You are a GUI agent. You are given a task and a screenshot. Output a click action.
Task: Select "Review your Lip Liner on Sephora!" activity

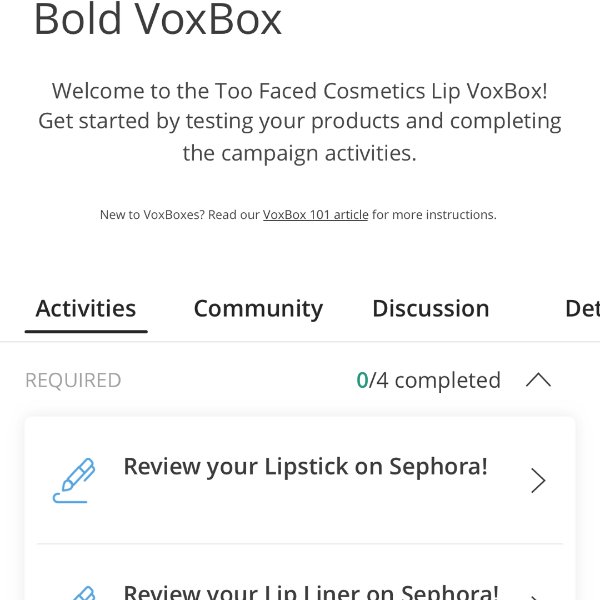point(310,591)
